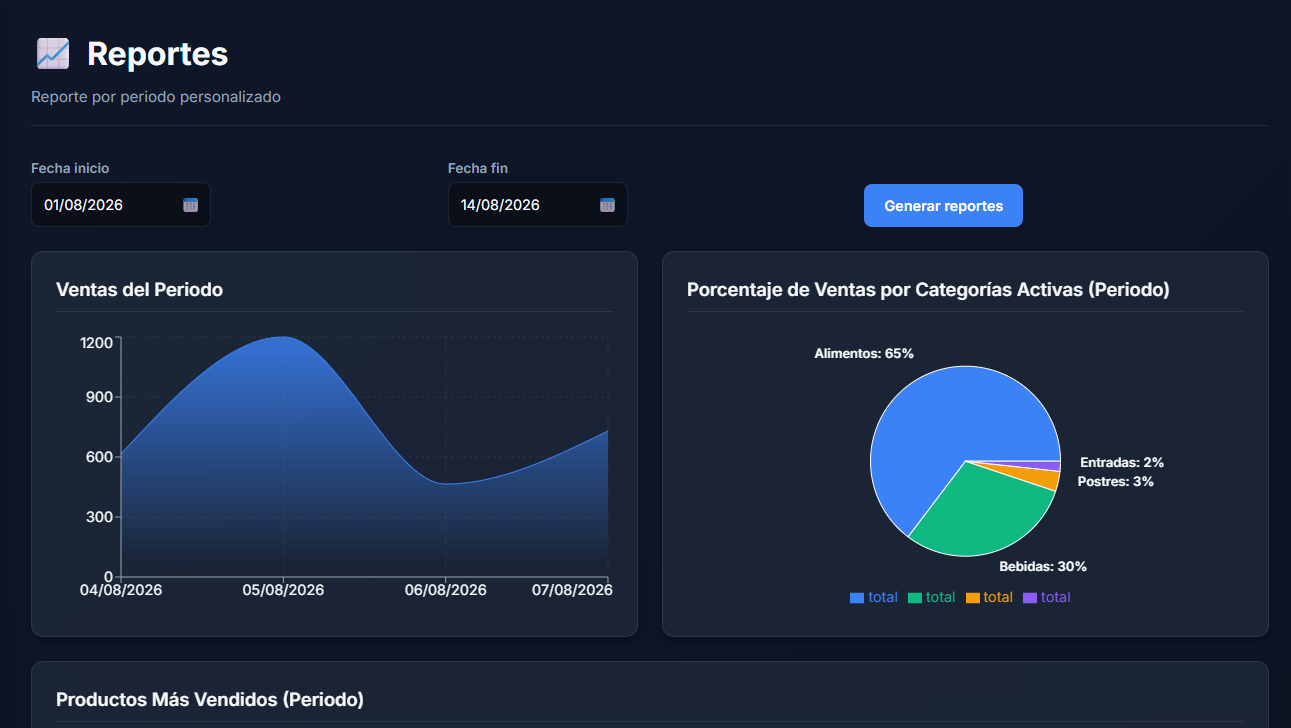Screen dimensions: 1291x728
Task: Click the 05/08/2026 axis label
Action: coord(283,590)
